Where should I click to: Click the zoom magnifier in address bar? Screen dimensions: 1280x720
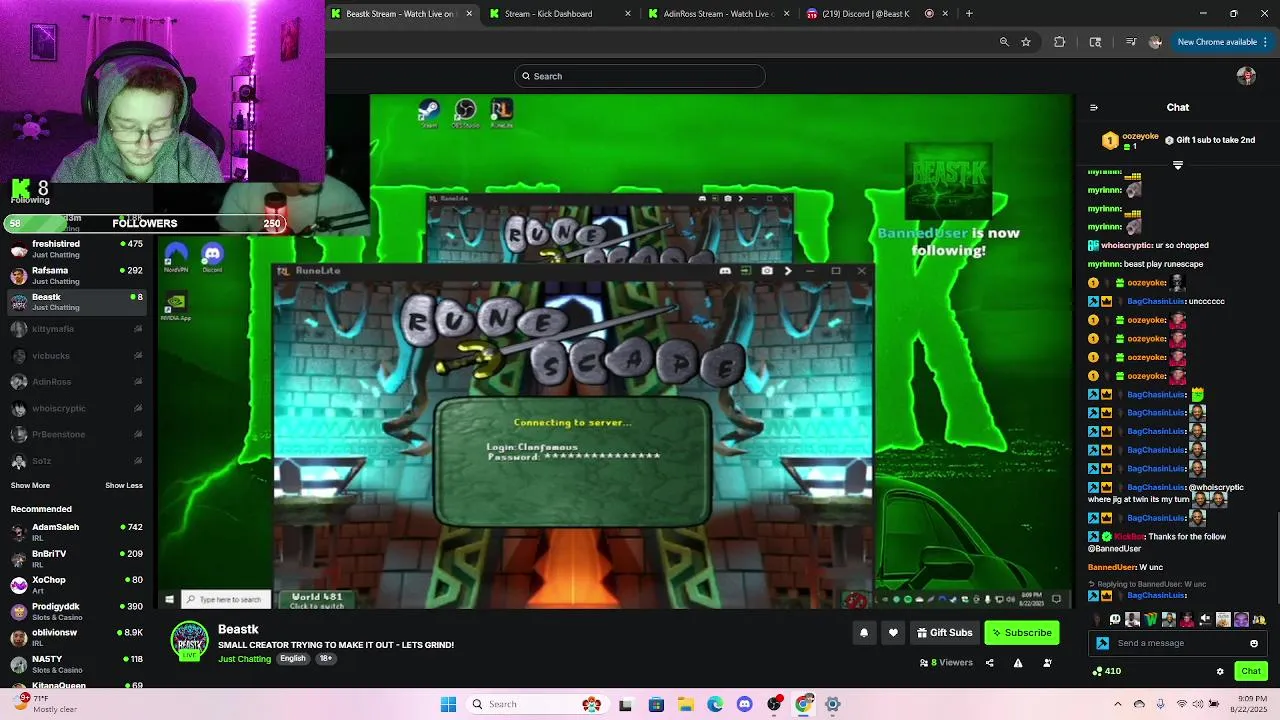pos(1004,42)
